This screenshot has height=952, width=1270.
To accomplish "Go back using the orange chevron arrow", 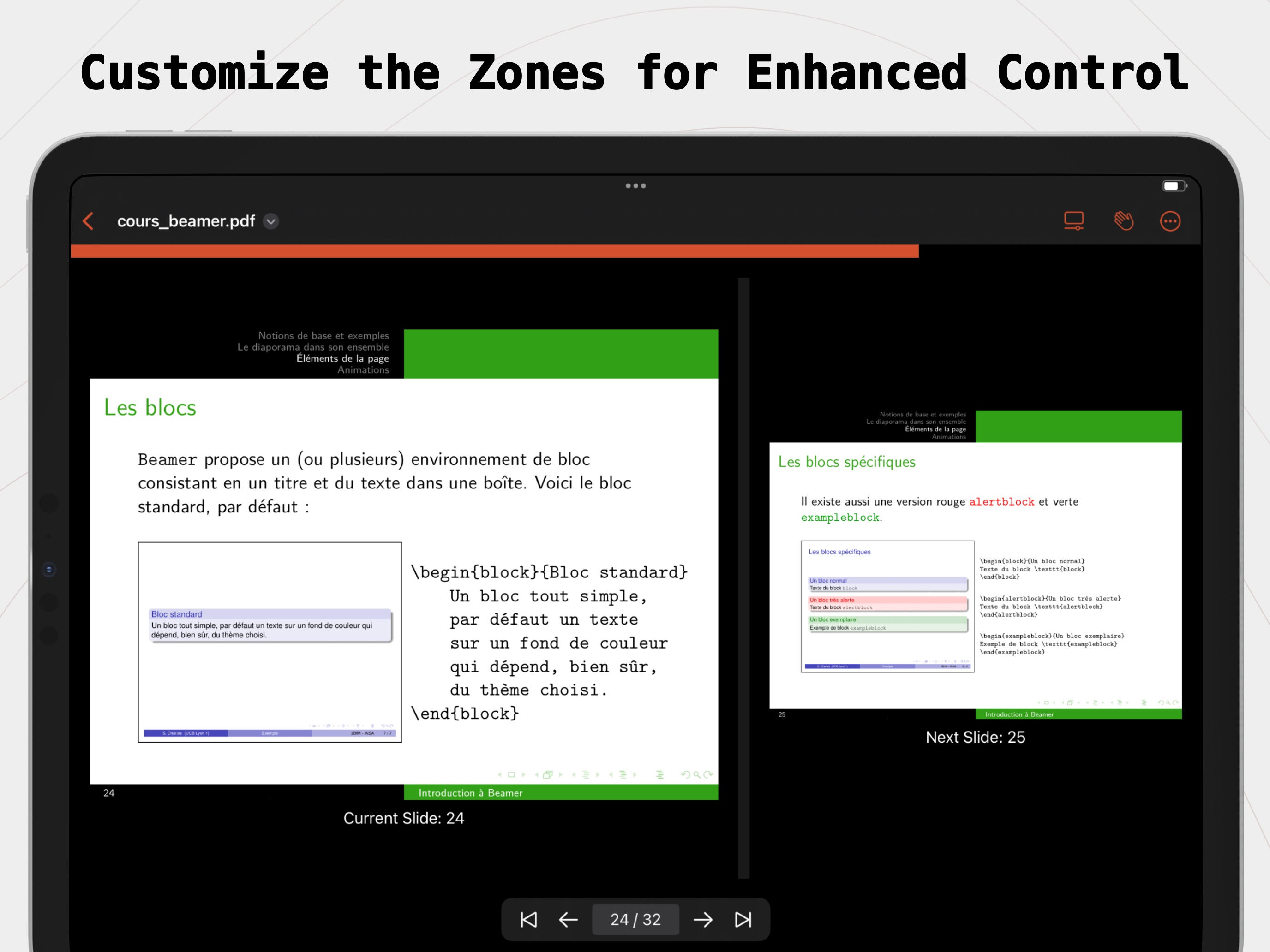I will click(x=89, y=221).
